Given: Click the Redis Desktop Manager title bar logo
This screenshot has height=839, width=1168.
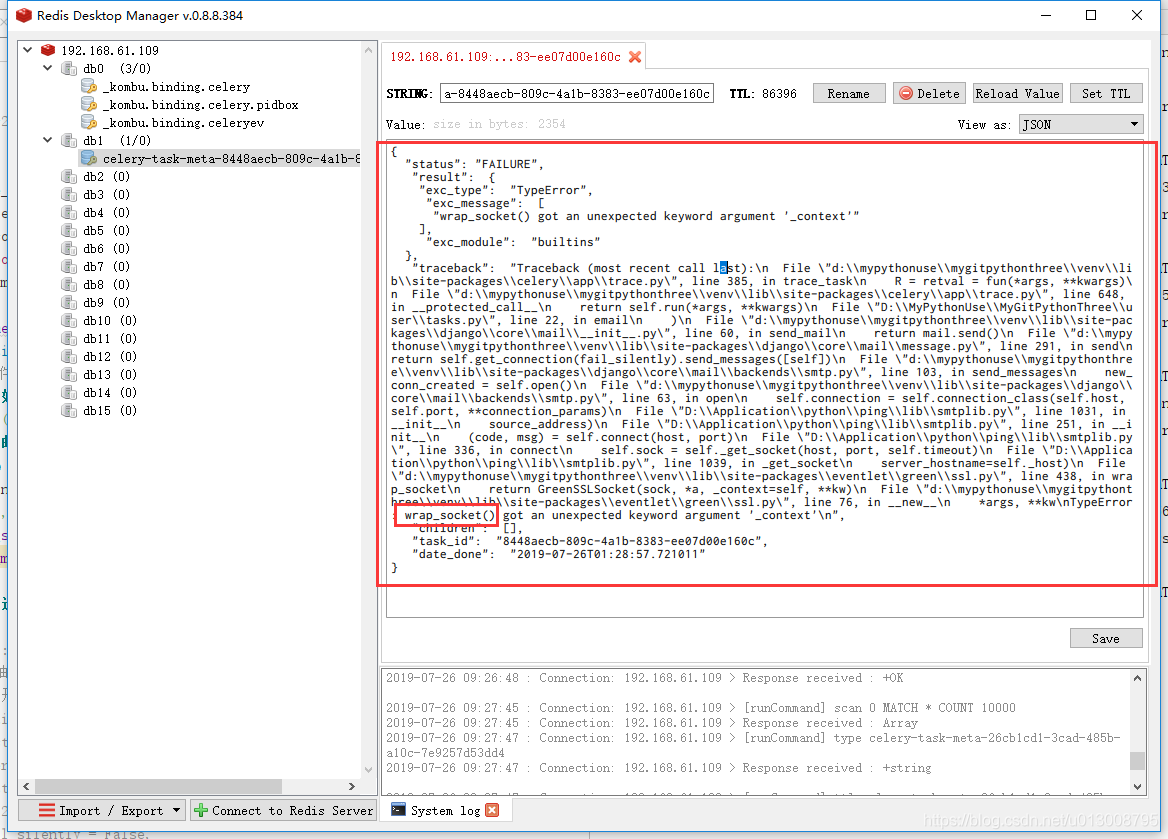Looking at the screenshot, I should tap(24, 15).
